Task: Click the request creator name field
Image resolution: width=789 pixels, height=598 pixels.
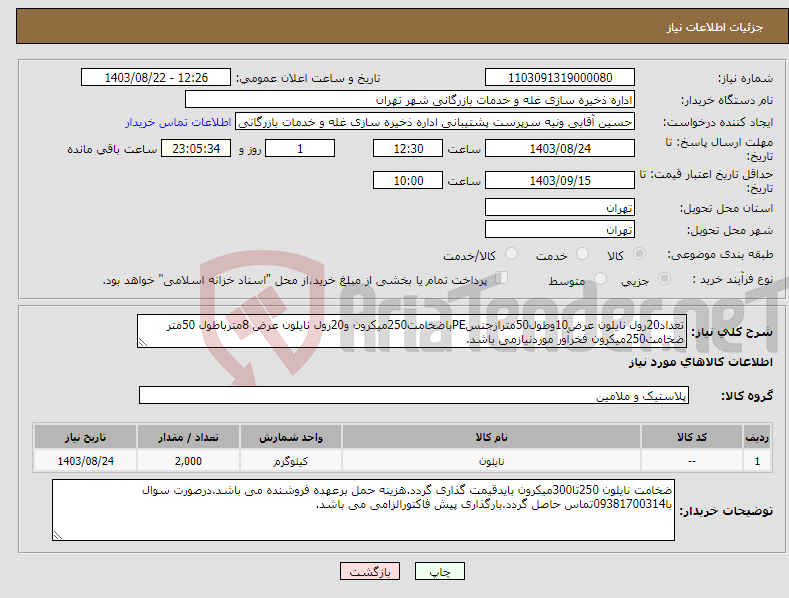Action: (435, 122)
